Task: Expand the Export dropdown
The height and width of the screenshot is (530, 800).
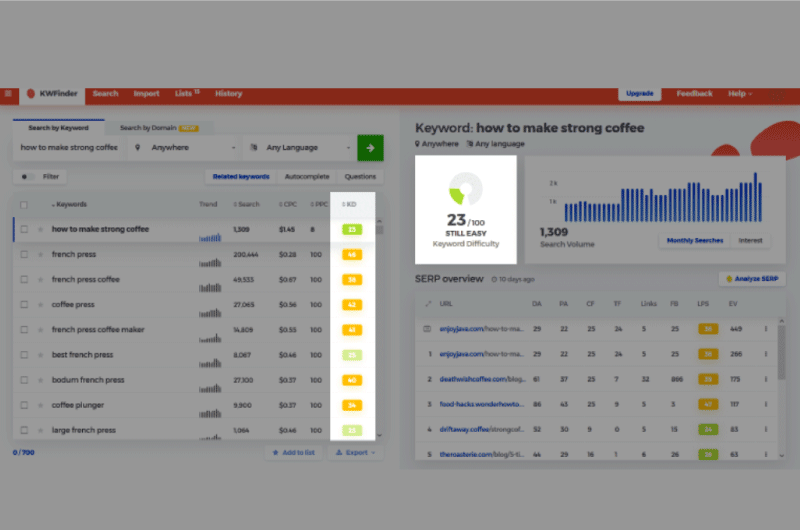Action: click(x=356, y=452)
